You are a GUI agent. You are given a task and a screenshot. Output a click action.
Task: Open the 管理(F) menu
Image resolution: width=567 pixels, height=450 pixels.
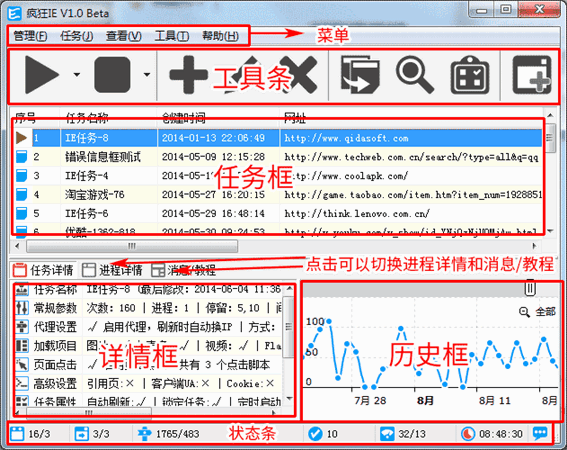point(30,36)
